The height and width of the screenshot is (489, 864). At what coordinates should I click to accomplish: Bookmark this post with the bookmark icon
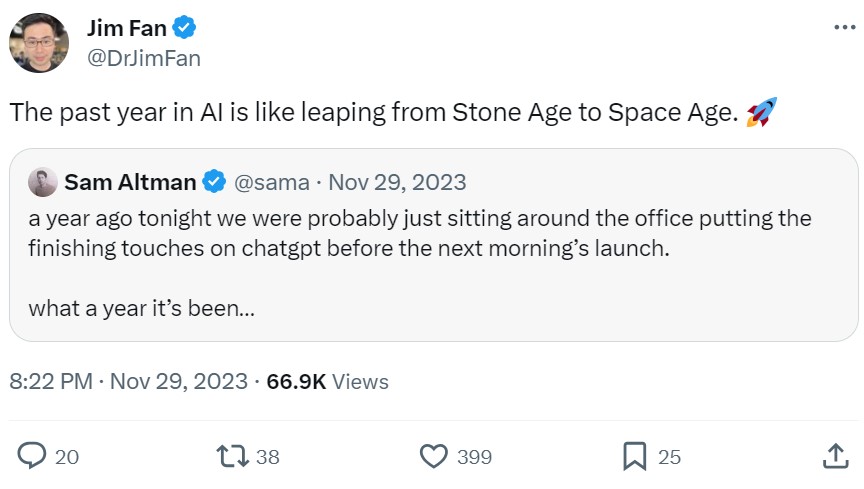point(634,457)
